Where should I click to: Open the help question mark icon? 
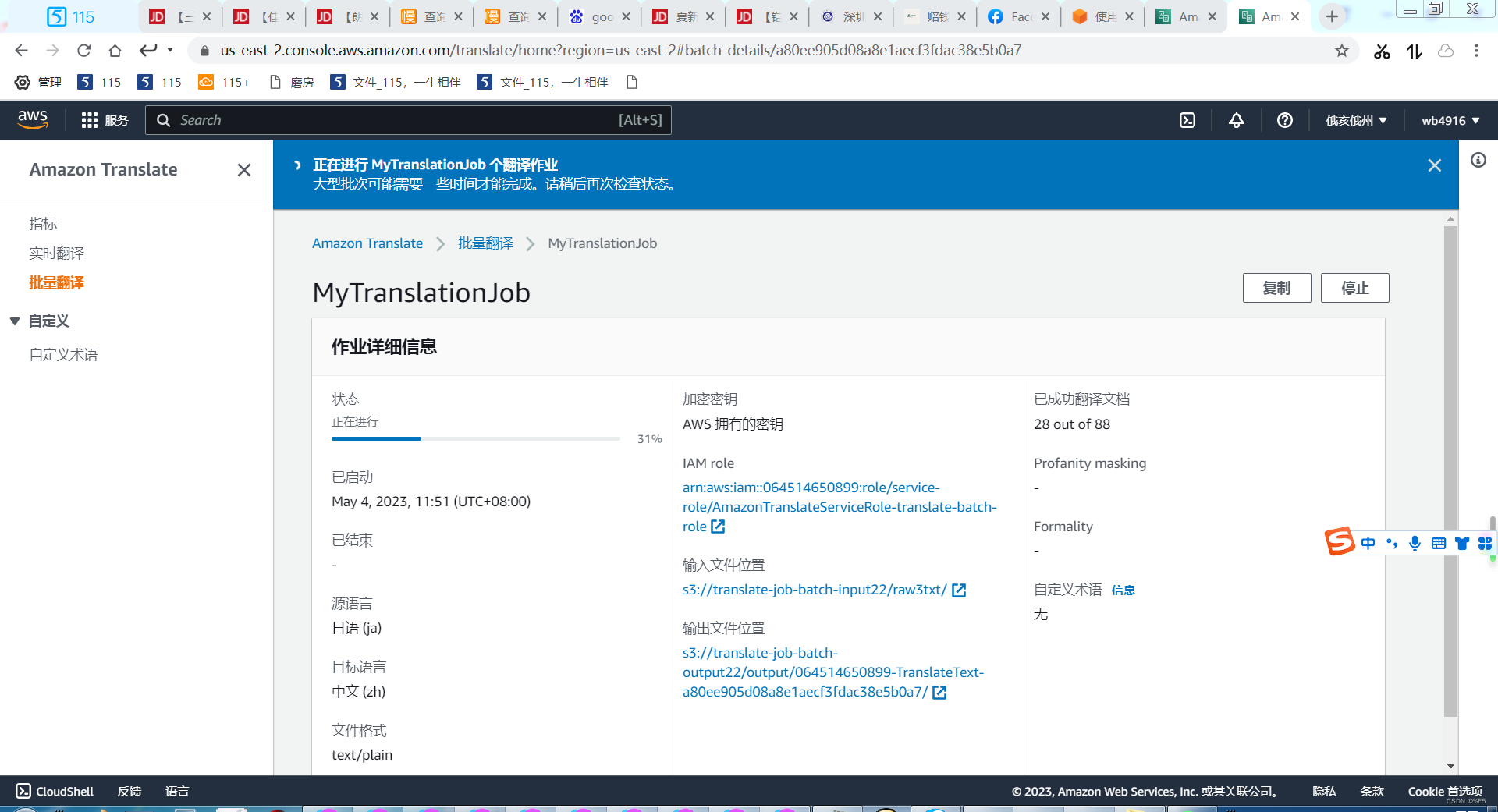point(1285,120)
